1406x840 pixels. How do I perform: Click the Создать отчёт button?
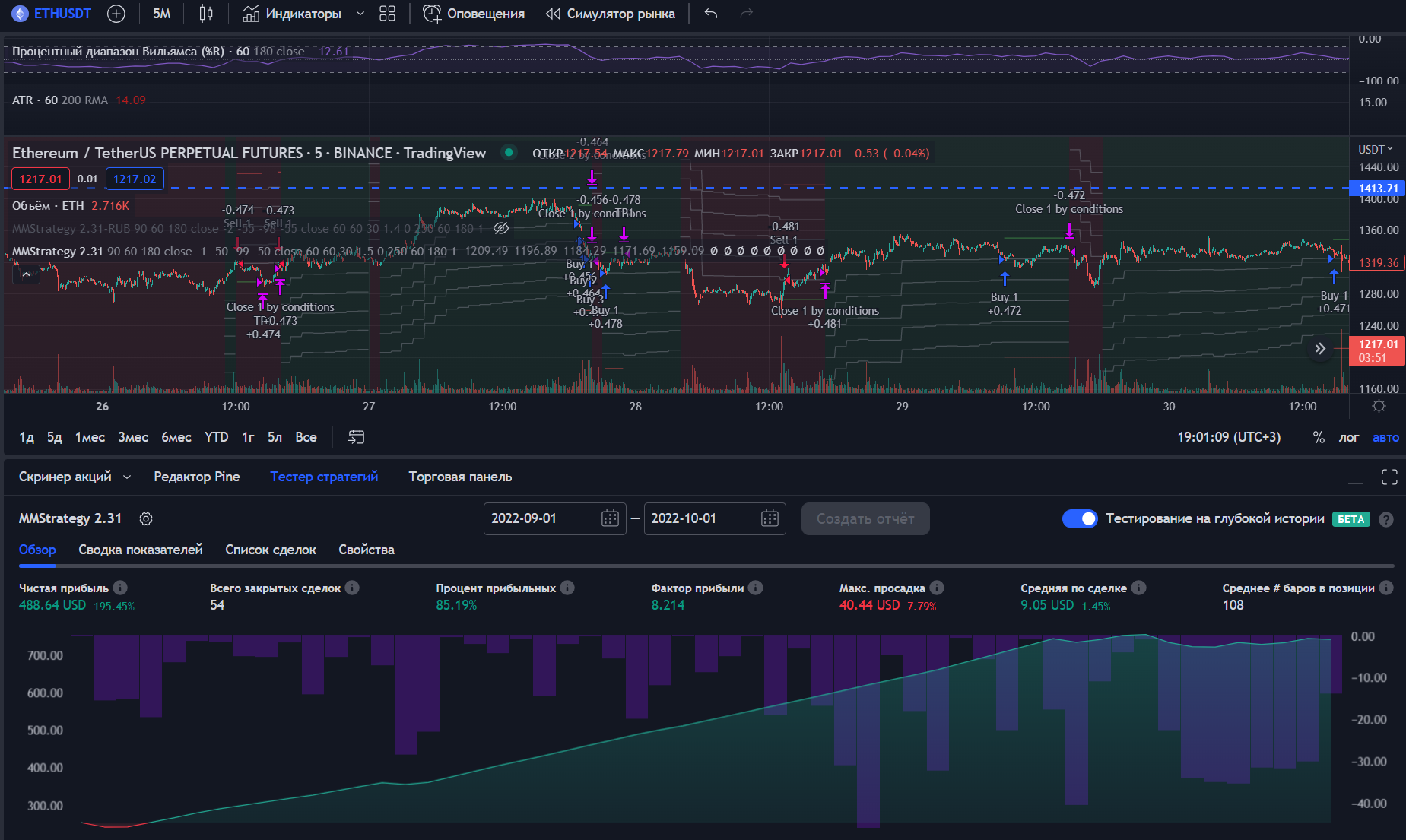pyautogui.click(x=865, y=518)
